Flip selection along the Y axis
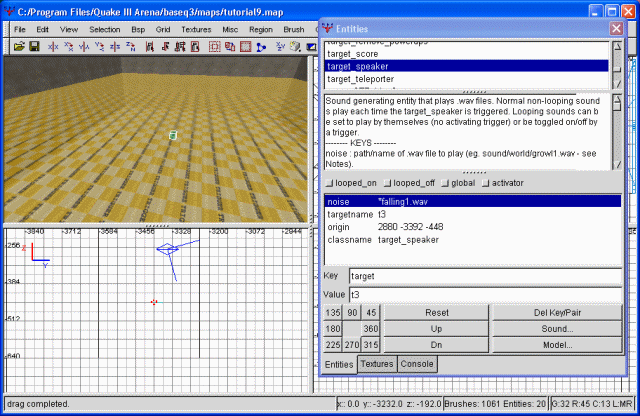The image size is (640, 416). point(84,47)
